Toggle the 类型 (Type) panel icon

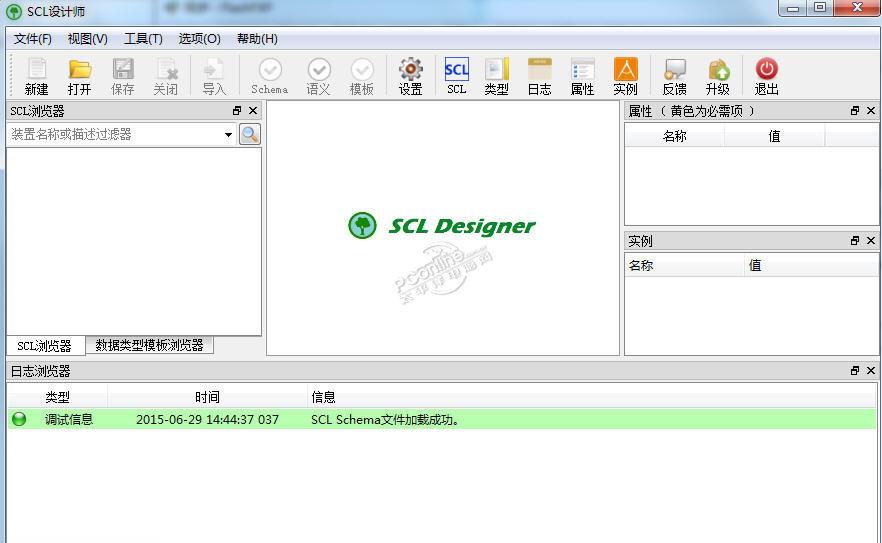[497, 77]
